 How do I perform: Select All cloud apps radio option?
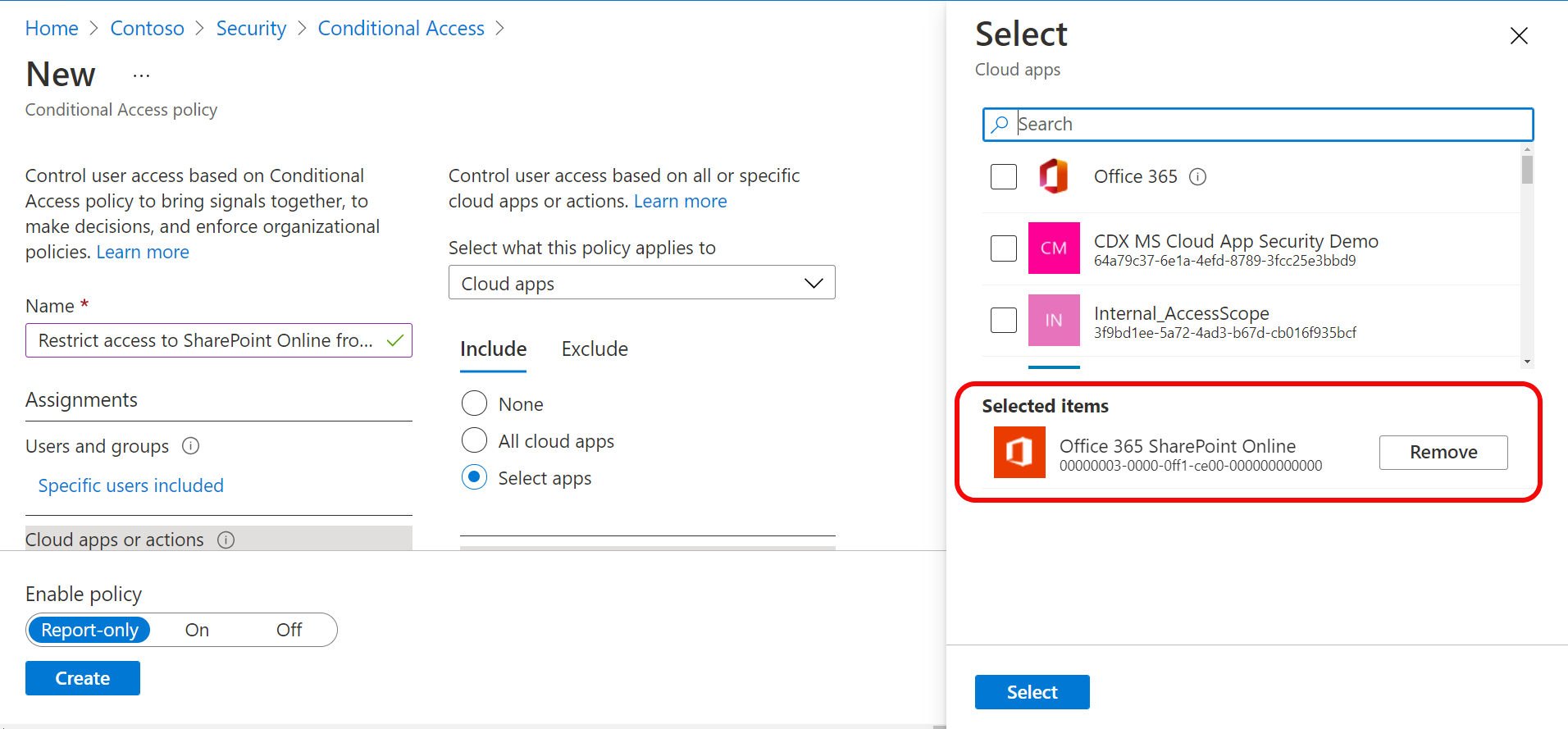(474, 440)
